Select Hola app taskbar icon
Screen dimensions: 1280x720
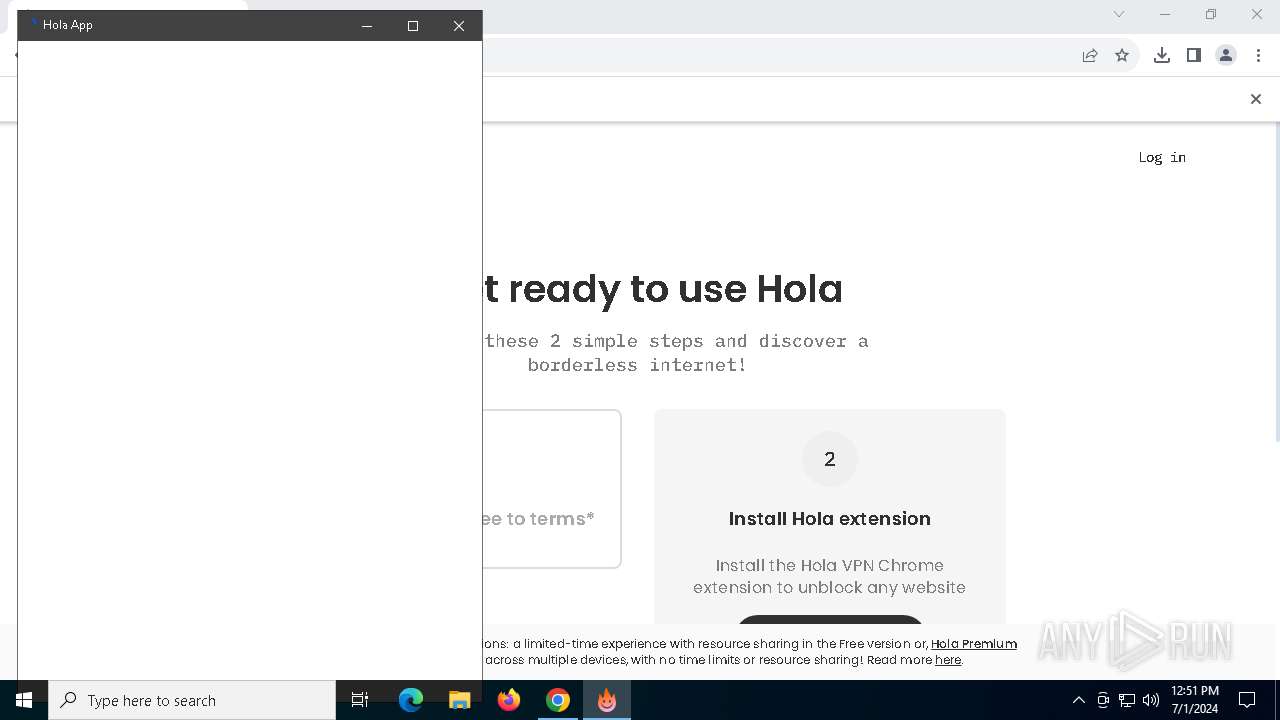click(607, 700)
